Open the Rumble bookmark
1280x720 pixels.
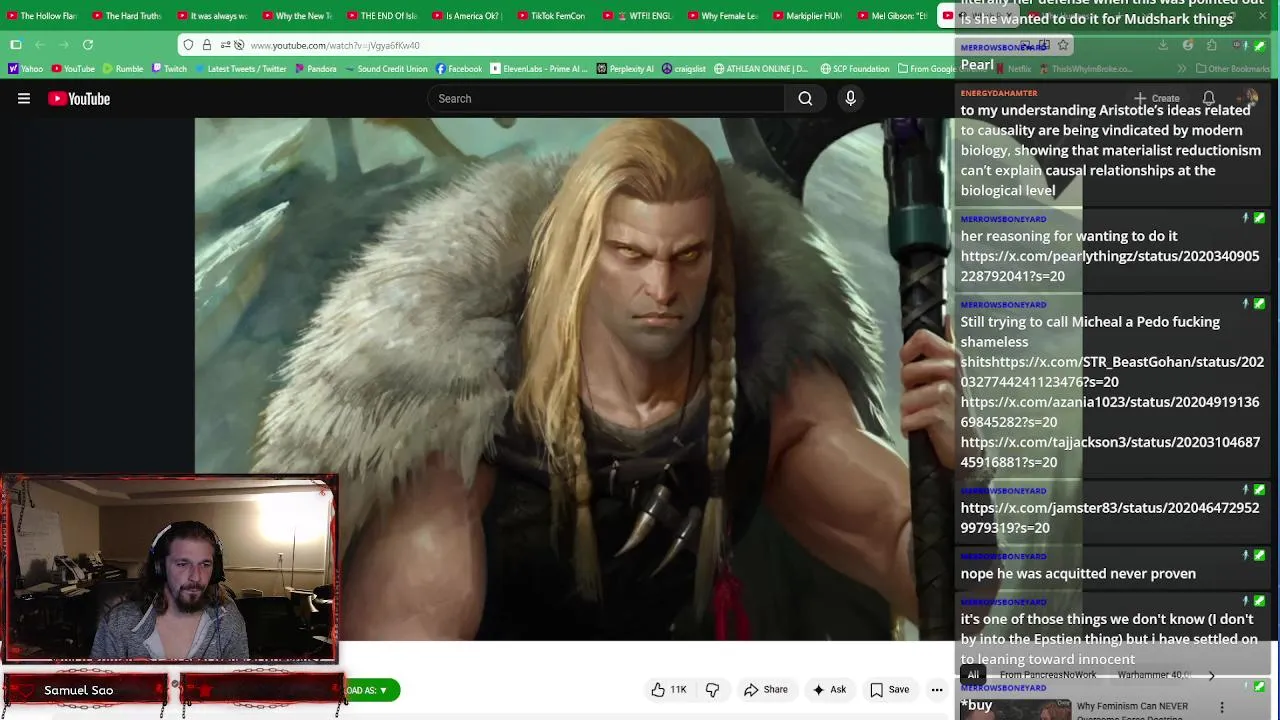pos(123,69)
